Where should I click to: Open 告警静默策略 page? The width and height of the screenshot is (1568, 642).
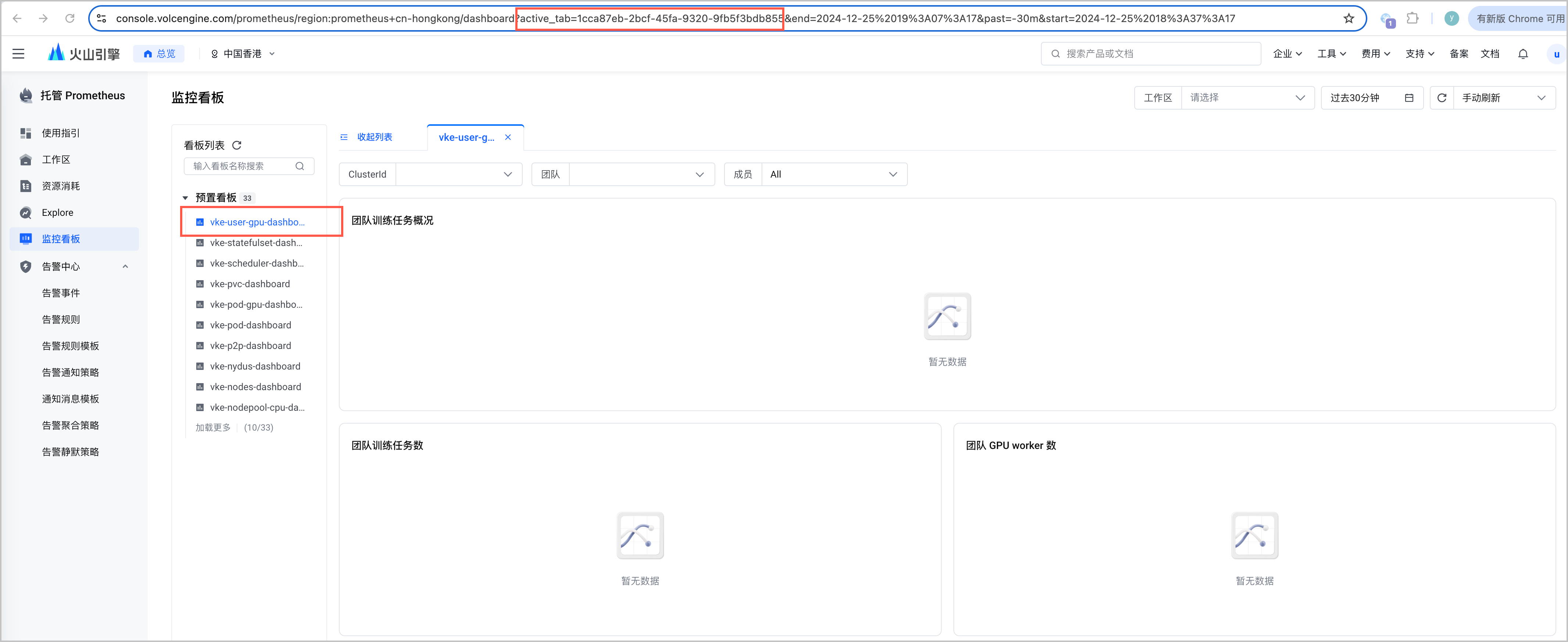[x=70, y=452]
